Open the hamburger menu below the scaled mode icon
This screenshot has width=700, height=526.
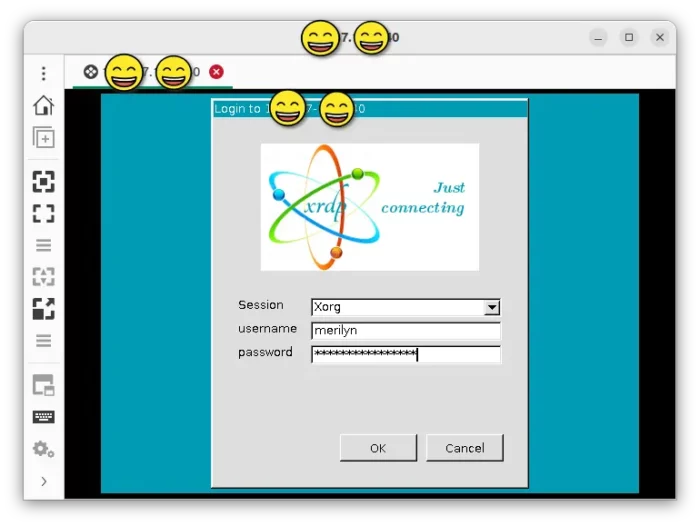coord(44,341)
